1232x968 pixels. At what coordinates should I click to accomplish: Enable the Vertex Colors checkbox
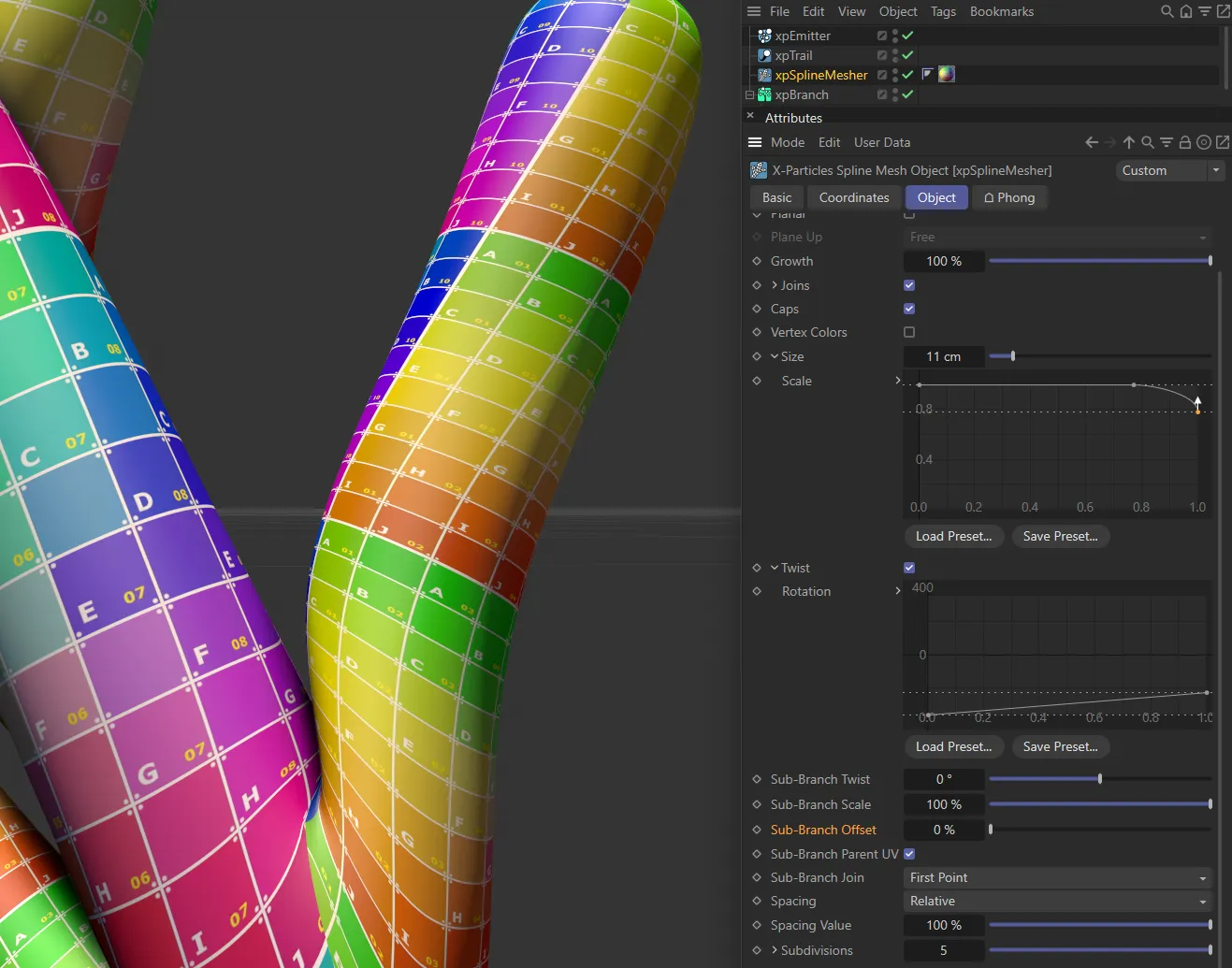click(908, 332)
